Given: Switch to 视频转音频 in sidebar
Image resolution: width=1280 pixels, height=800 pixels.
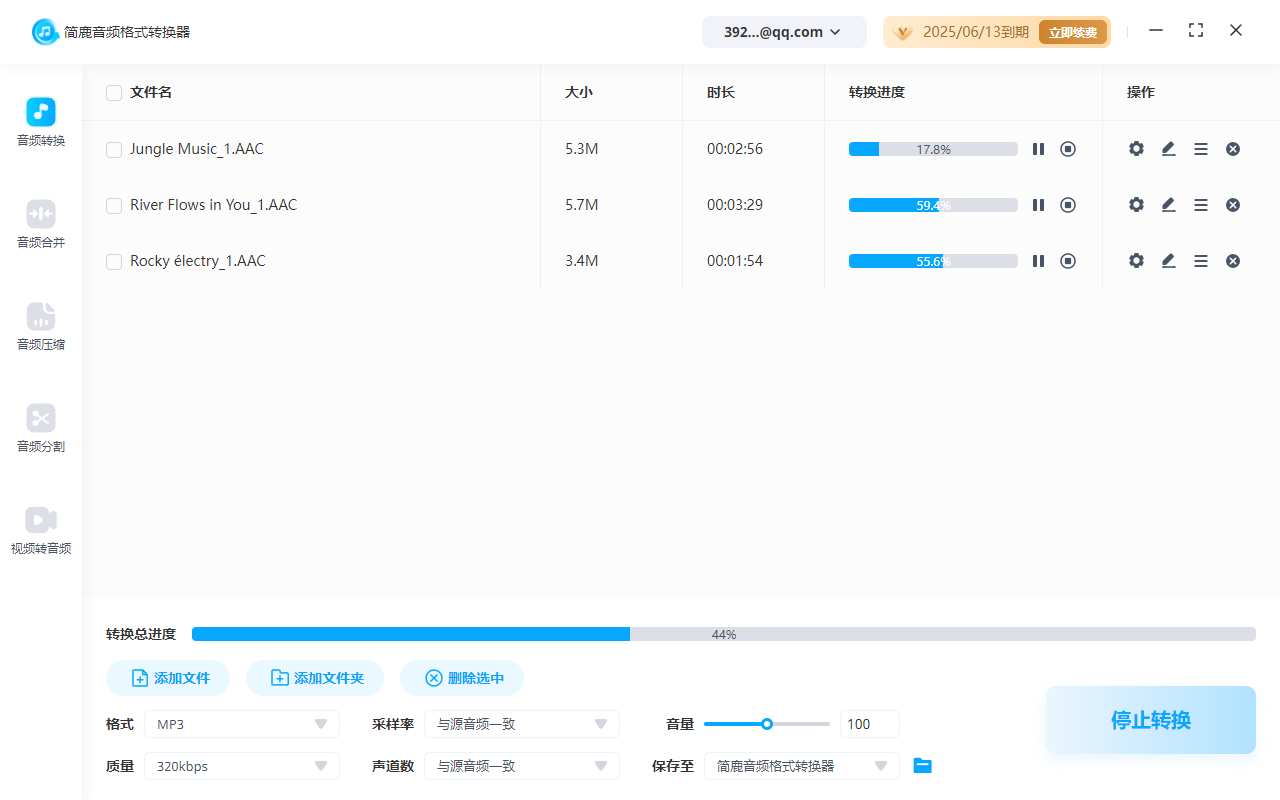Looking at the screenshot, I should tap(41, 531).
